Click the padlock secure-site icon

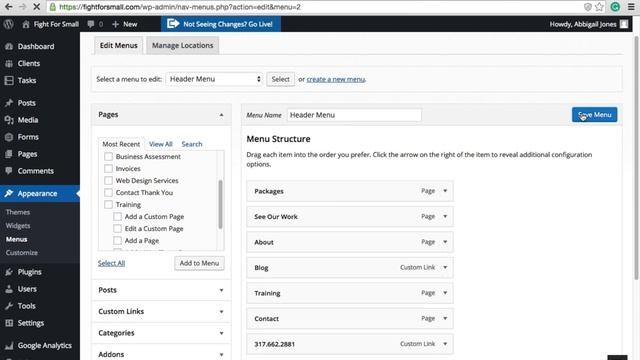point(53,7)
